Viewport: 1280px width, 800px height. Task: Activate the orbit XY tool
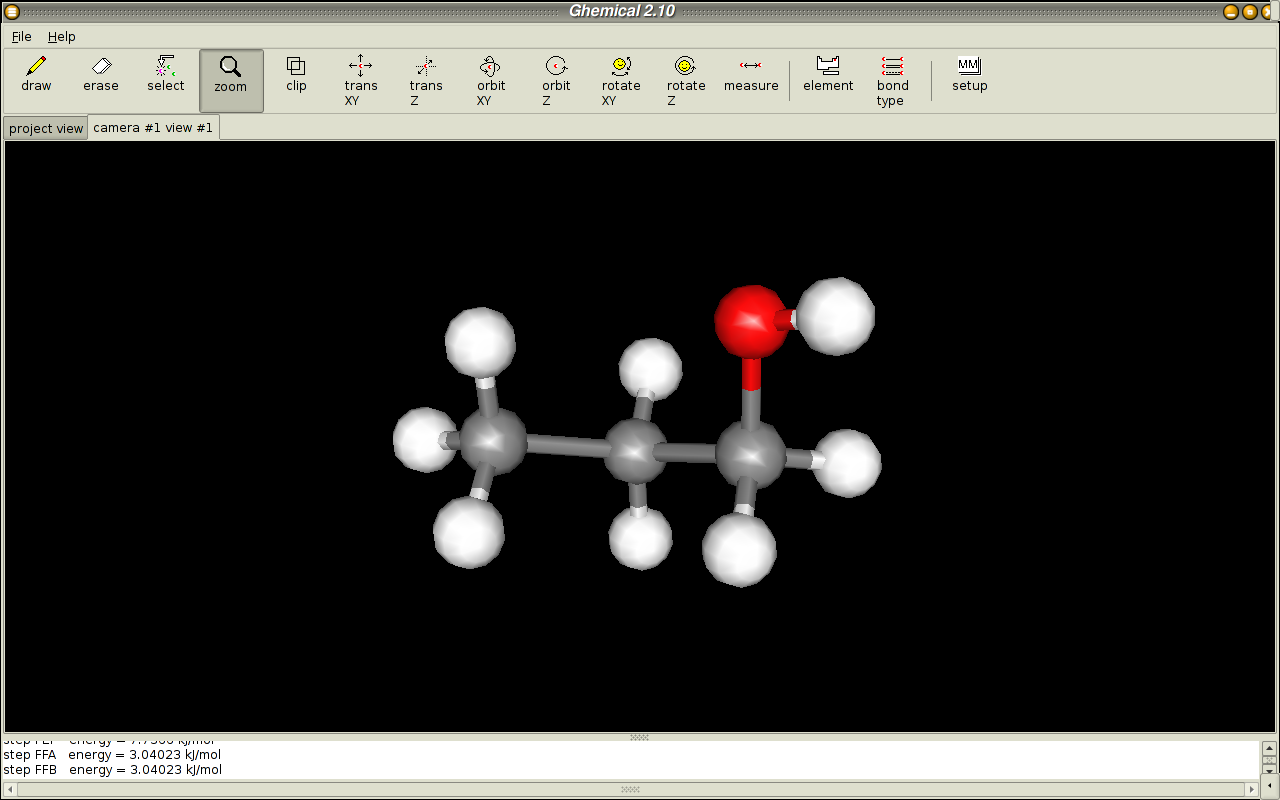coord(491,80)
